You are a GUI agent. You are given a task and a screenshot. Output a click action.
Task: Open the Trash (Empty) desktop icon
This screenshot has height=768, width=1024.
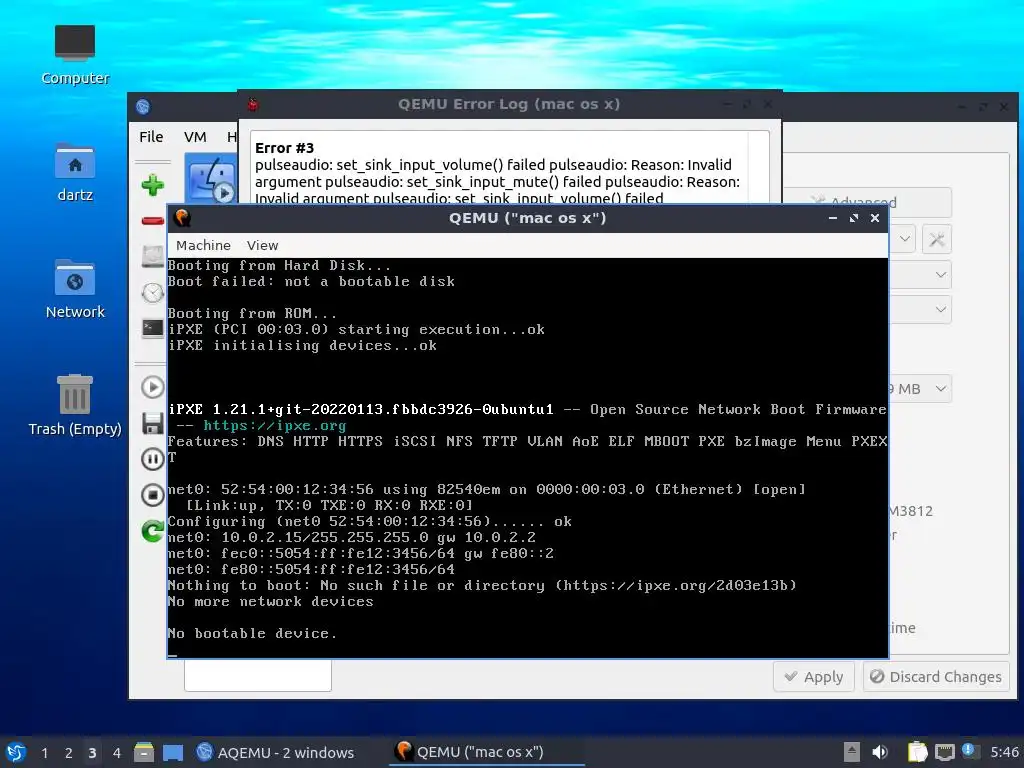[x=75, y=406]
